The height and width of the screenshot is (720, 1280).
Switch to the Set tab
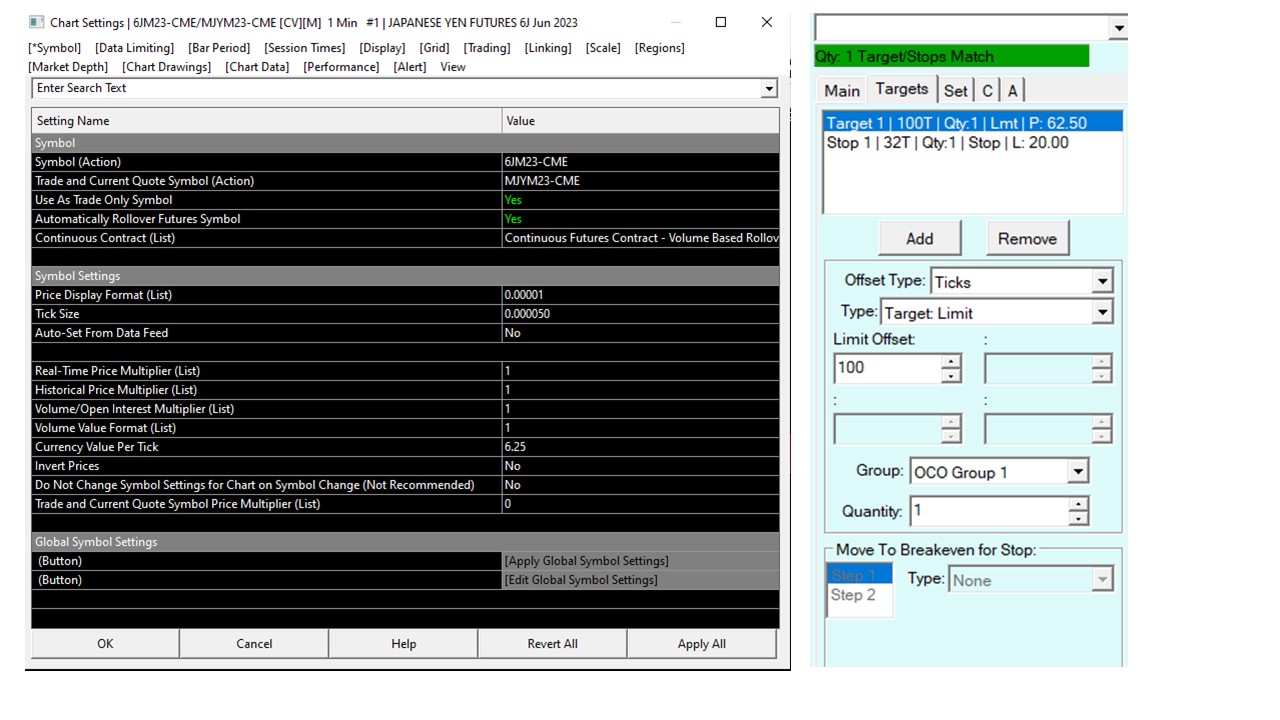click(x=955, y=91)
